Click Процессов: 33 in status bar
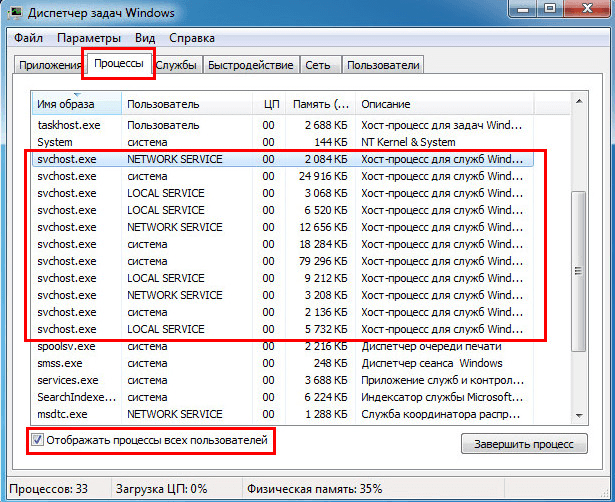 49,489
